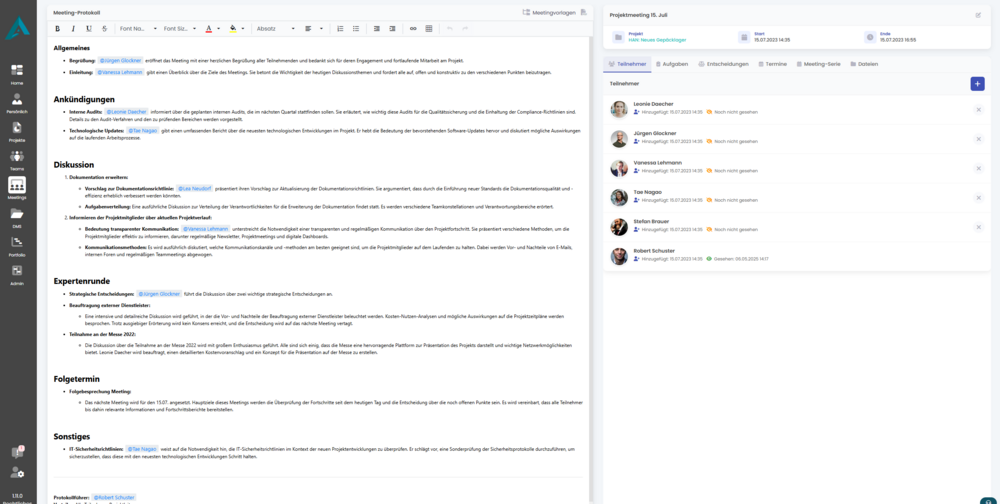
Task: Toggle underline text formatting
Action: [89, 29]
